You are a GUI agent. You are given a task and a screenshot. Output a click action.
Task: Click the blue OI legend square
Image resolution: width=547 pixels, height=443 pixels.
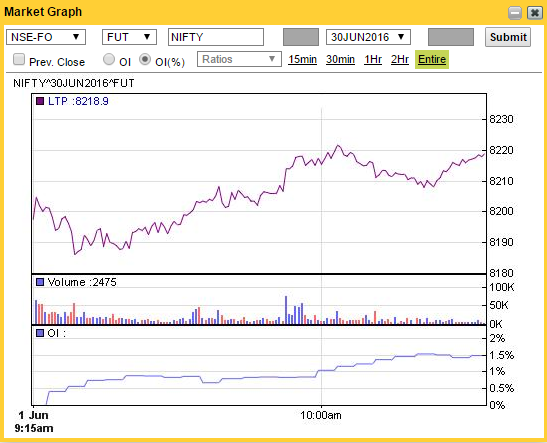pyautogui.click(x=40, y=333)
